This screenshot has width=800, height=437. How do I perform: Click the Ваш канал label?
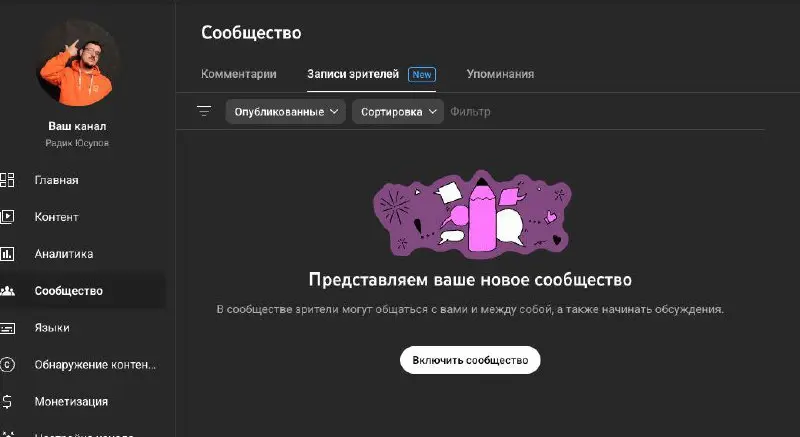[78, 126]
